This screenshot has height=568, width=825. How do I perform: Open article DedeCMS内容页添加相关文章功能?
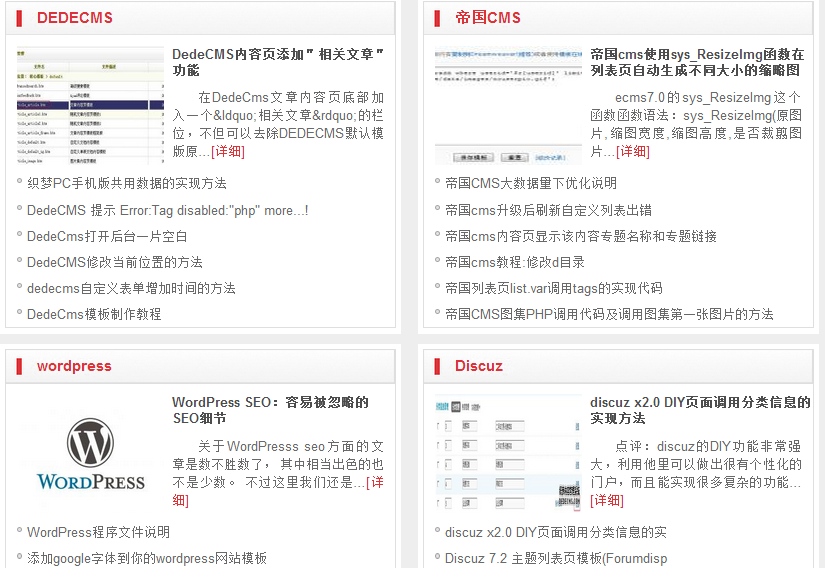pyautogui.click(x=278, y=62)
